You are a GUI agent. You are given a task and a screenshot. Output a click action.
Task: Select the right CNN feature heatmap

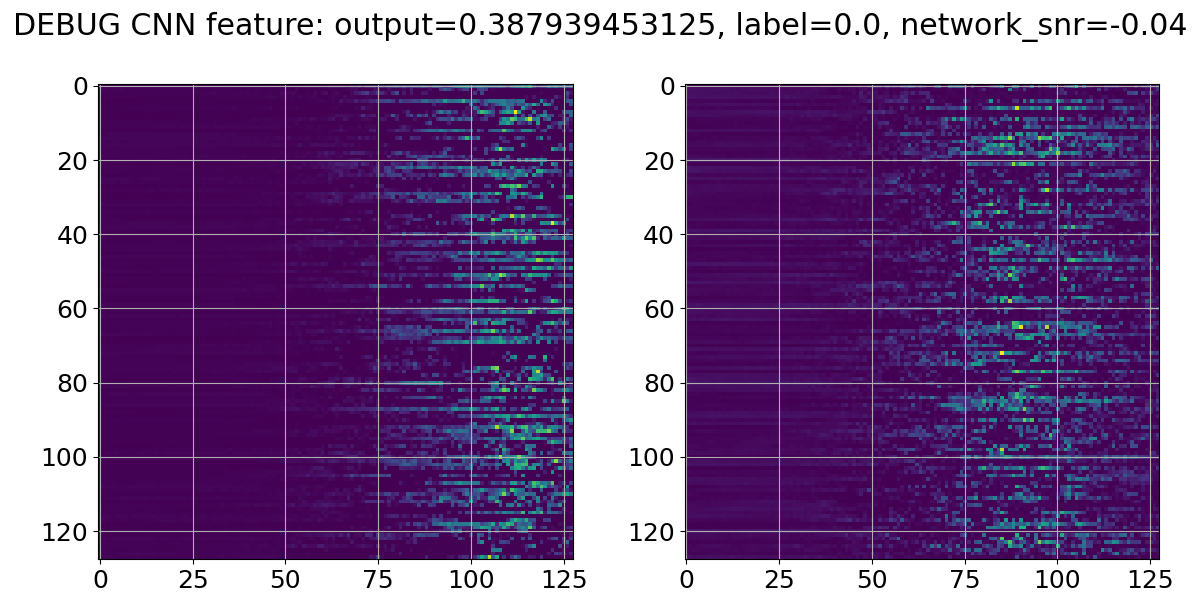click(922, 322)
